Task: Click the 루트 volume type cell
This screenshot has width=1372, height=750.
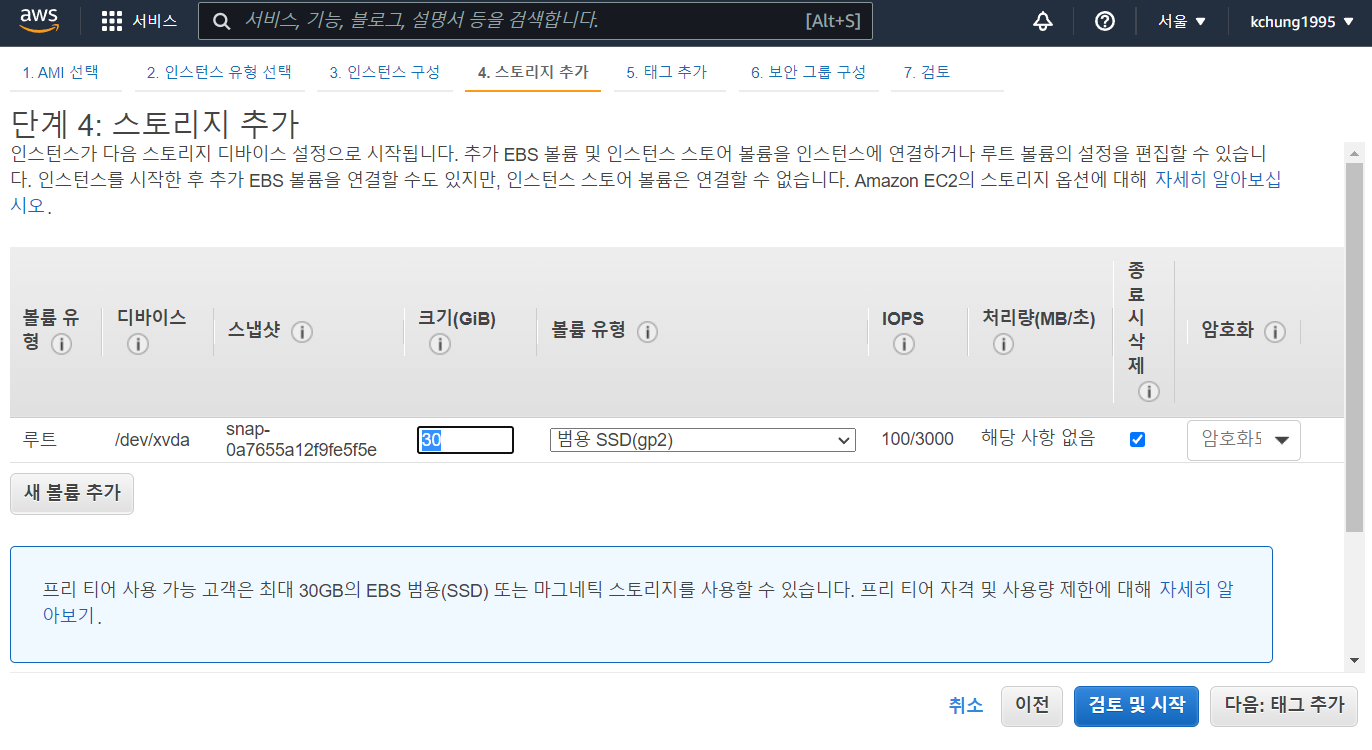Action: point(40,439)
